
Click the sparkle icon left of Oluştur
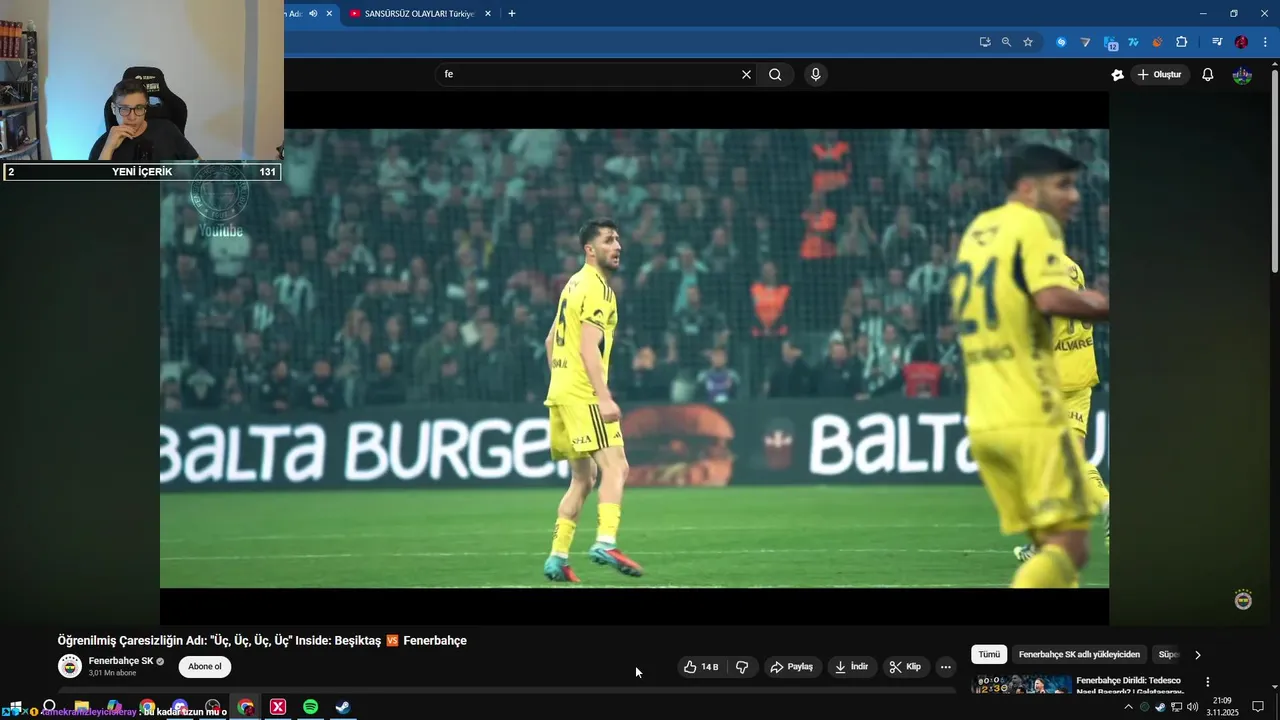pos(1117,75)
